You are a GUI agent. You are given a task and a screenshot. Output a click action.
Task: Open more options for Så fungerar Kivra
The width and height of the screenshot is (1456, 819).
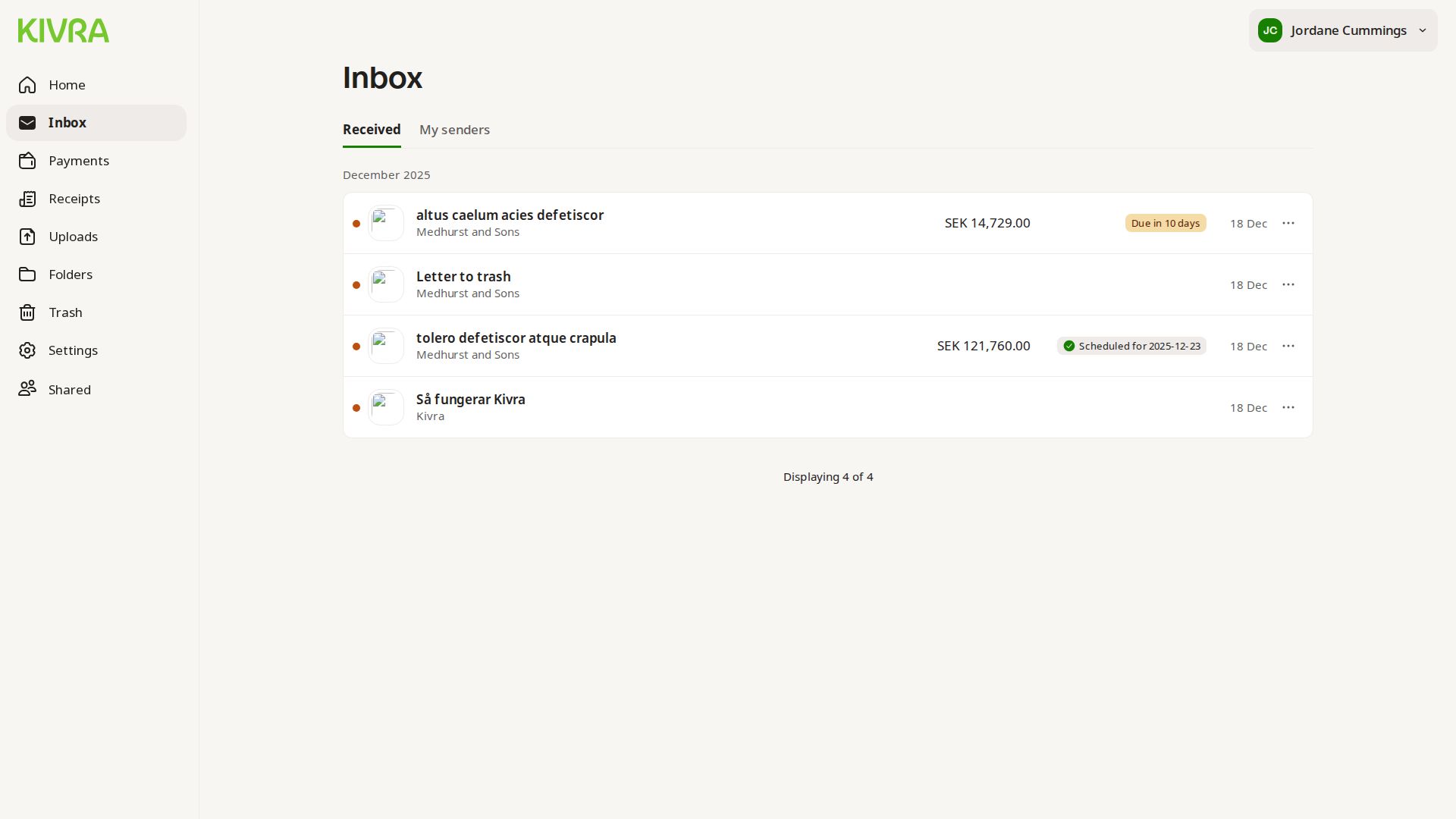pos(1288,407)
